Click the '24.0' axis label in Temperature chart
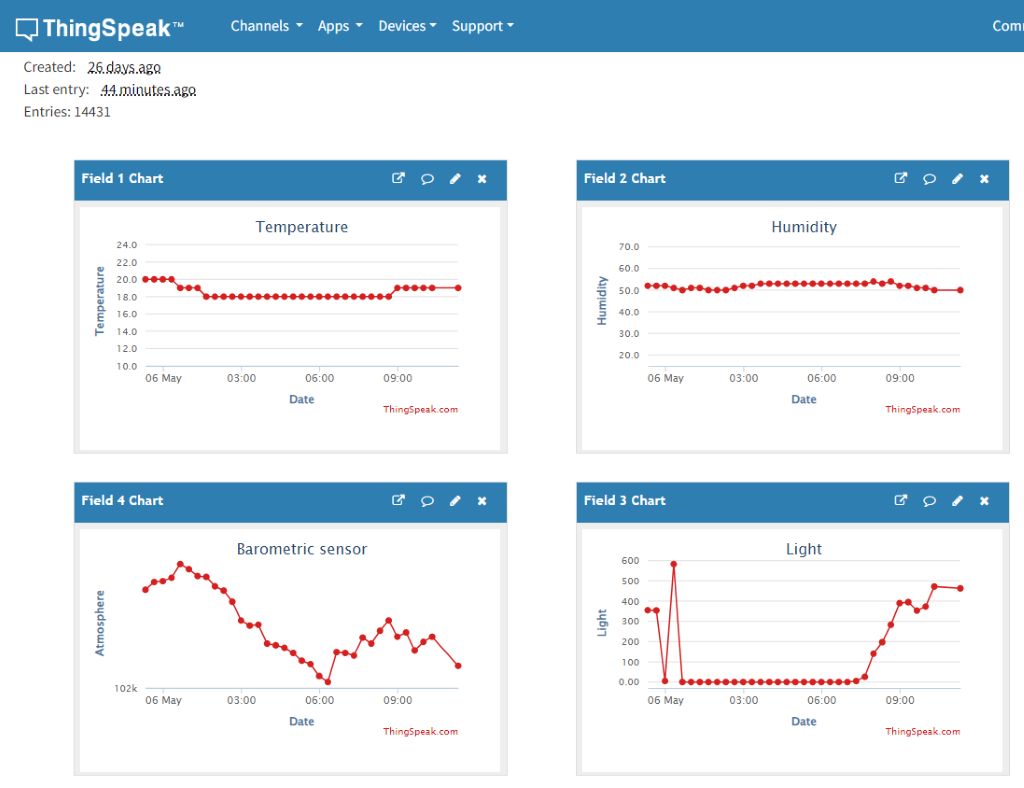 127,245
